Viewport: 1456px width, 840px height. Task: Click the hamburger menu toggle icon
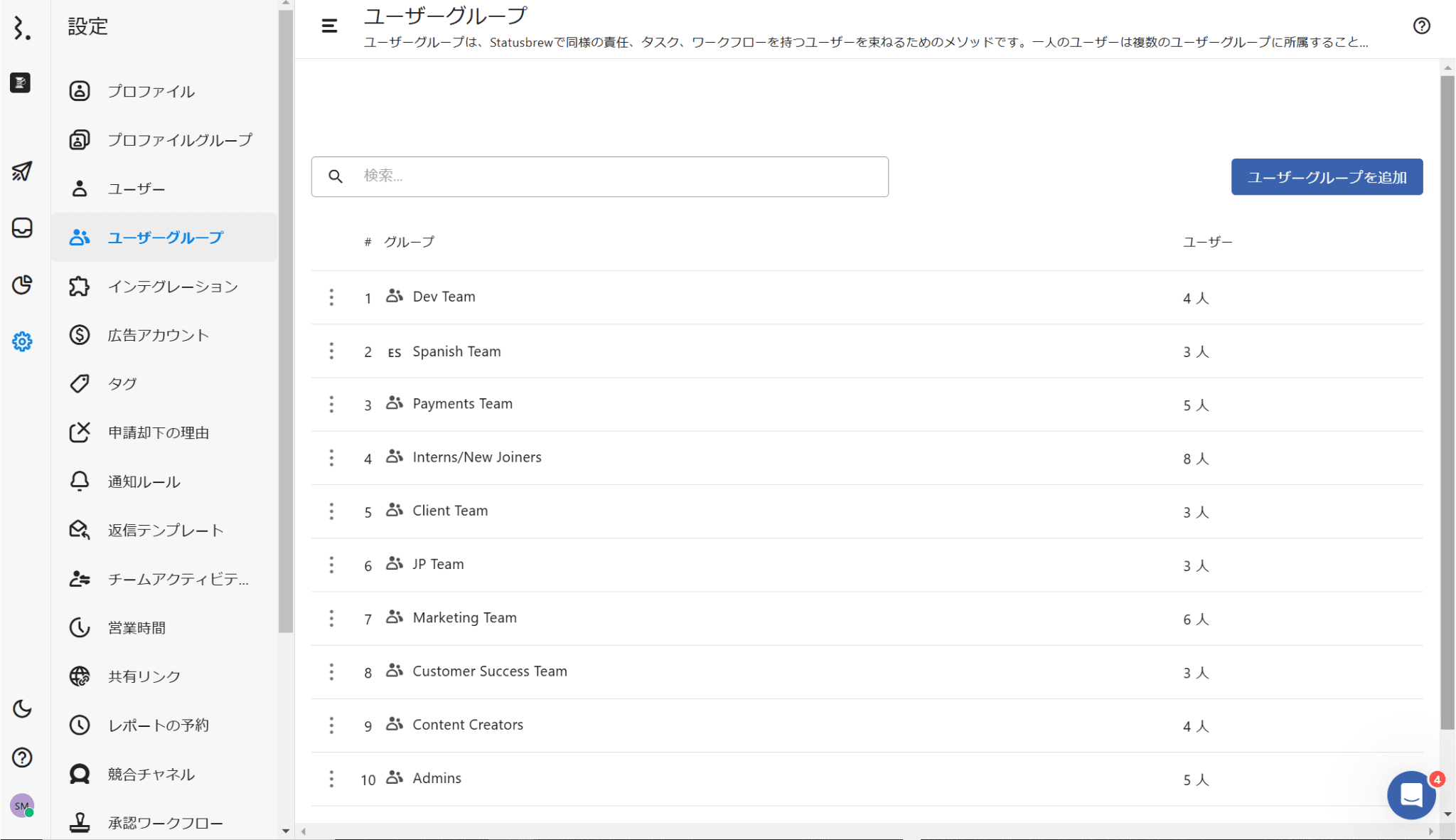(x=329, y=26)
